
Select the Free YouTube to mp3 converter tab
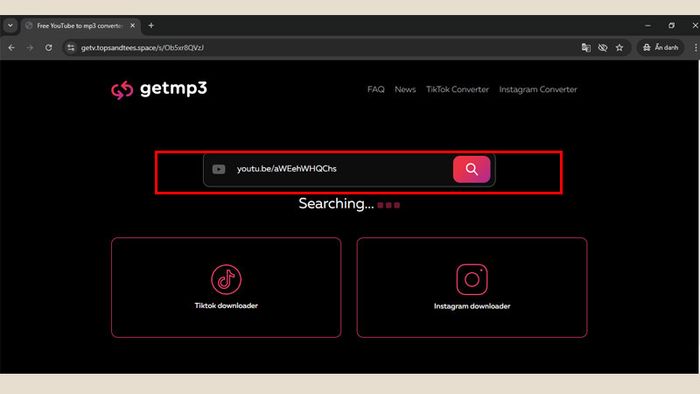tap(80, 26)
